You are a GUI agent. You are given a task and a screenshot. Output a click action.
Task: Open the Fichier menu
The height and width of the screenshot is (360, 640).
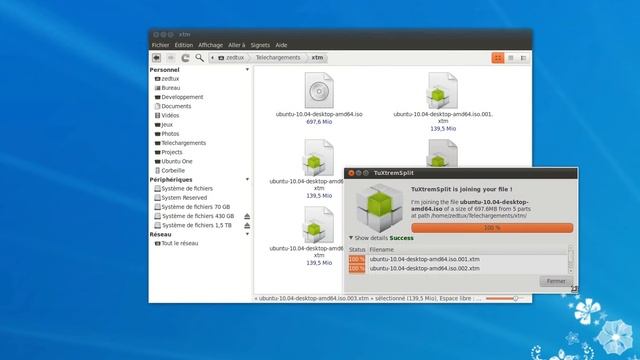click(160, 45)
